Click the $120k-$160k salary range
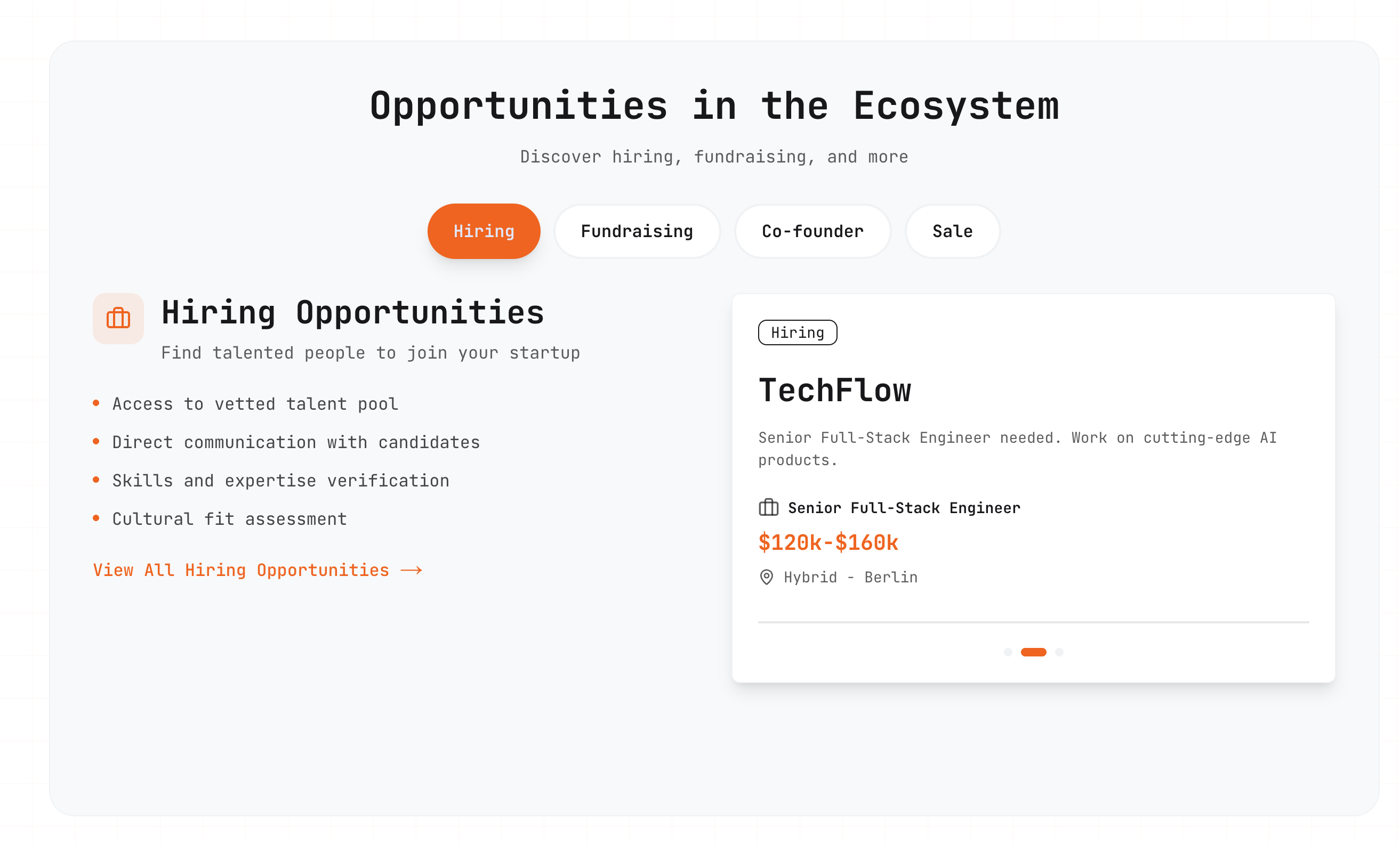 (828, 542)
